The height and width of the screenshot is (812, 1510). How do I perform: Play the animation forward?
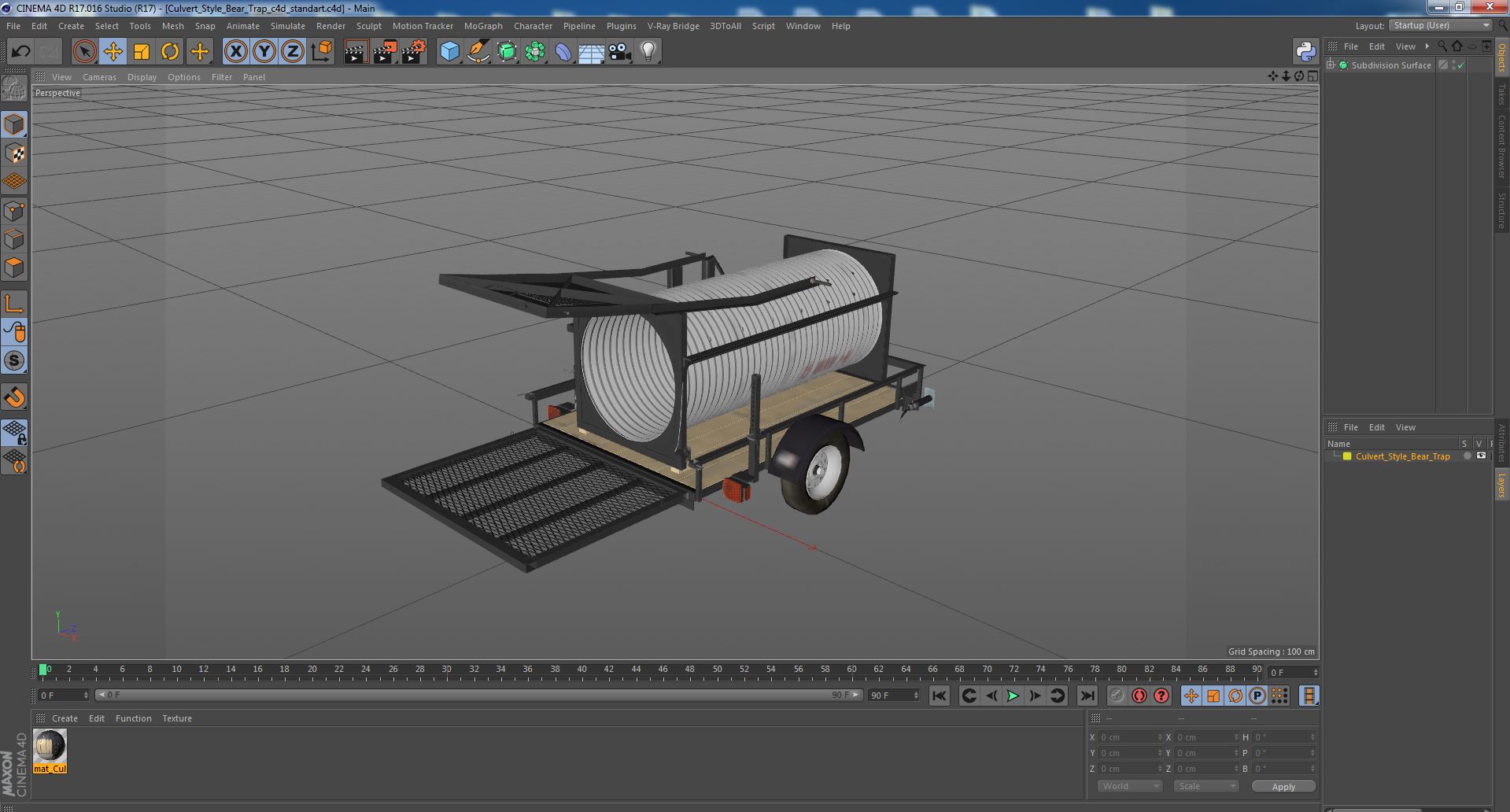(x=1013, y=696)
